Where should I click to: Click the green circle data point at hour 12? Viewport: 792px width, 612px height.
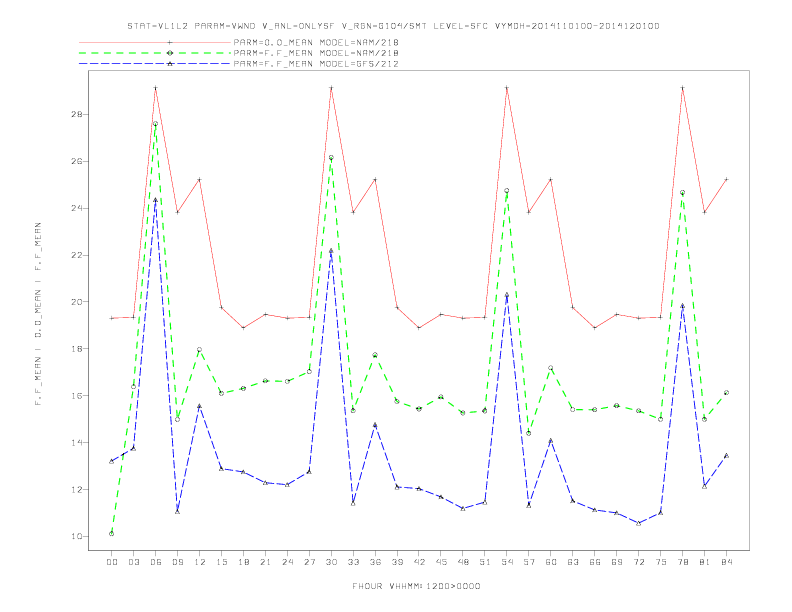coord(200,349)
